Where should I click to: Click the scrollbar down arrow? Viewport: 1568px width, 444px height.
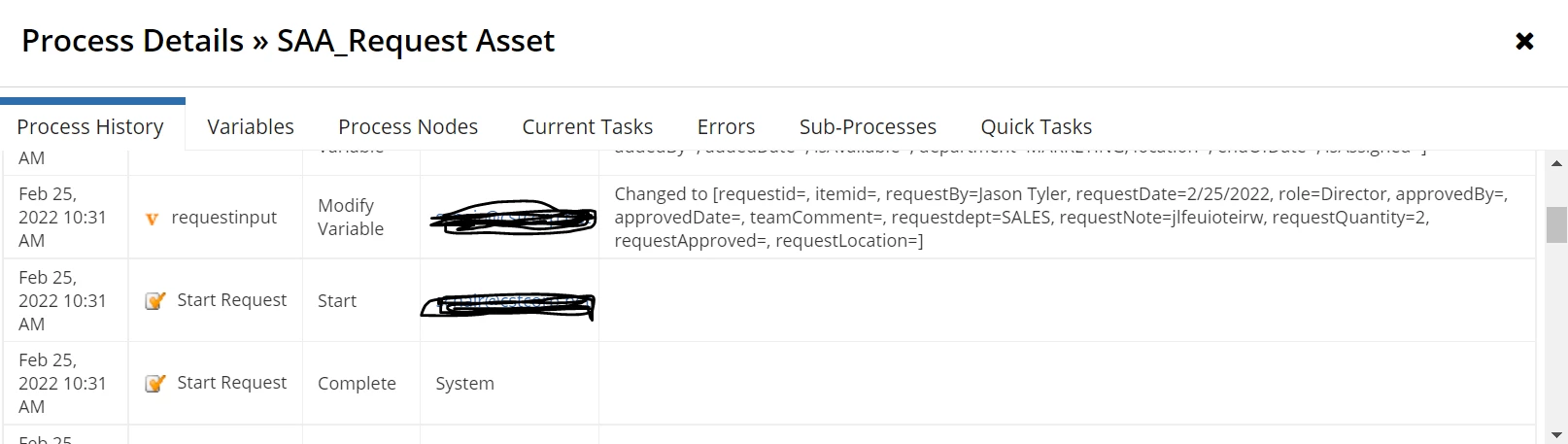click(x=1556, y=434)
